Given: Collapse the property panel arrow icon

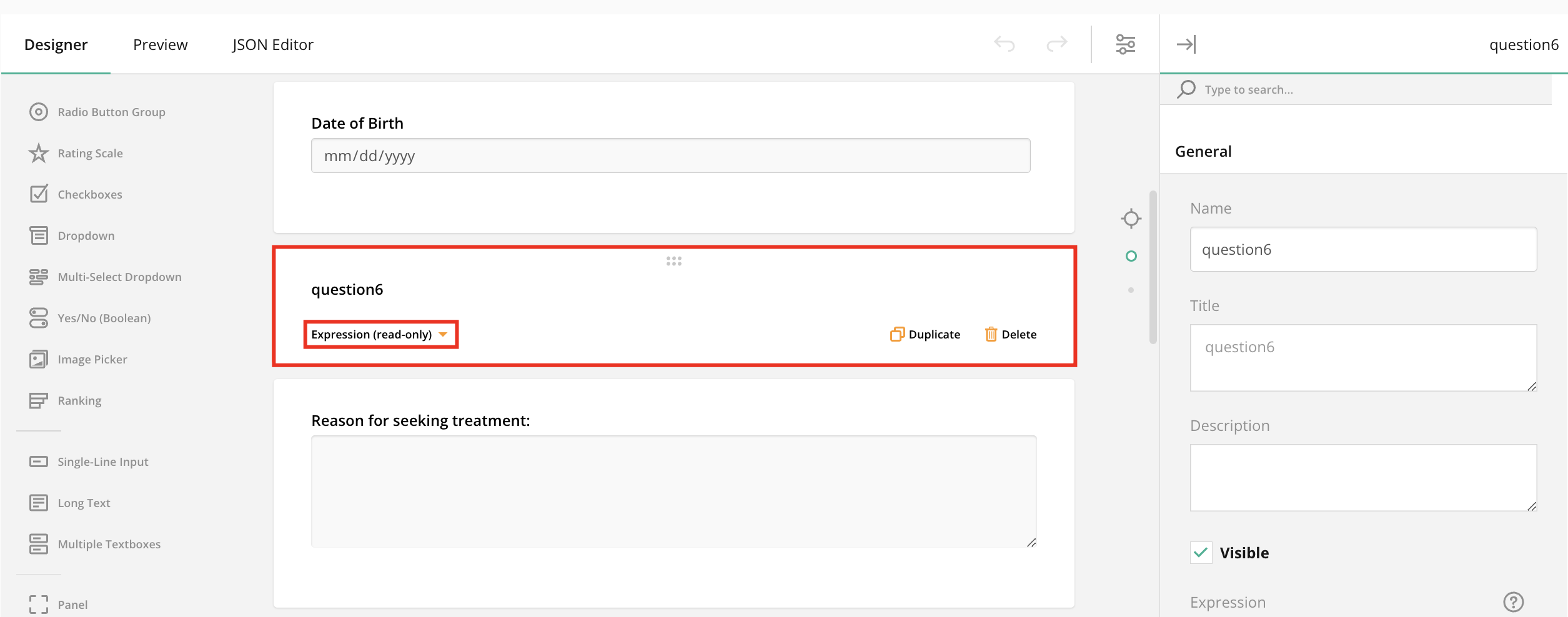Looking at the screenshot, I should coord(1186,44).
